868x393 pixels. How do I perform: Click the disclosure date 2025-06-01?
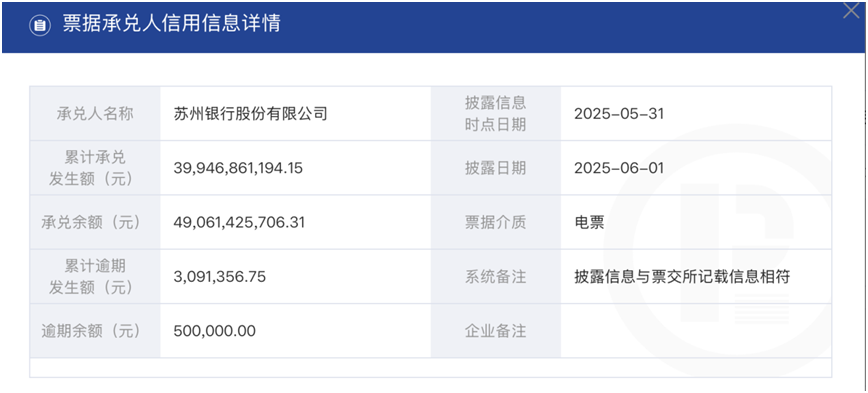(619, 168)
